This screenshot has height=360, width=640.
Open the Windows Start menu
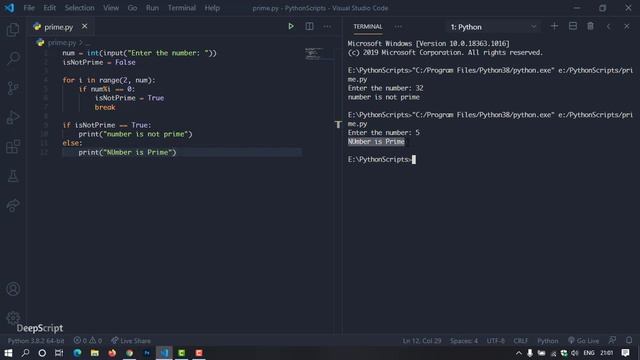point(8,353)
